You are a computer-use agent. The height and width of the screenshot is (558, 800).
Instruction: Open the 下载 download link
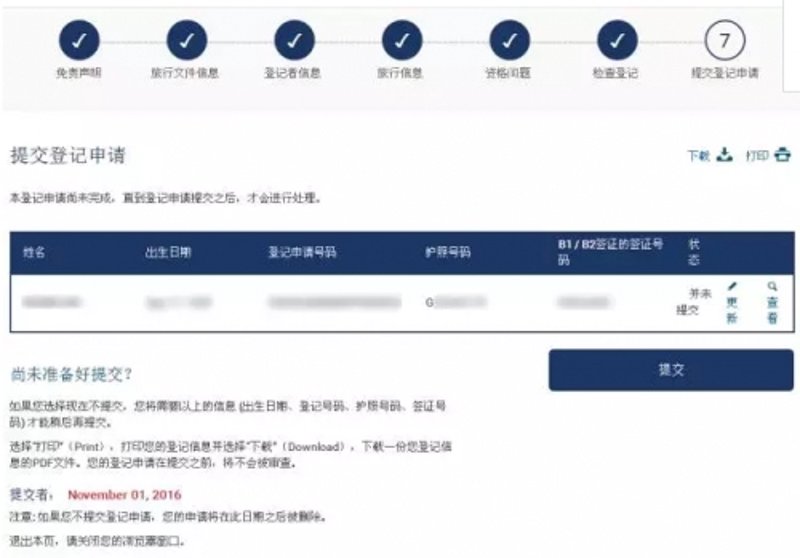click(x=698, y=156)
